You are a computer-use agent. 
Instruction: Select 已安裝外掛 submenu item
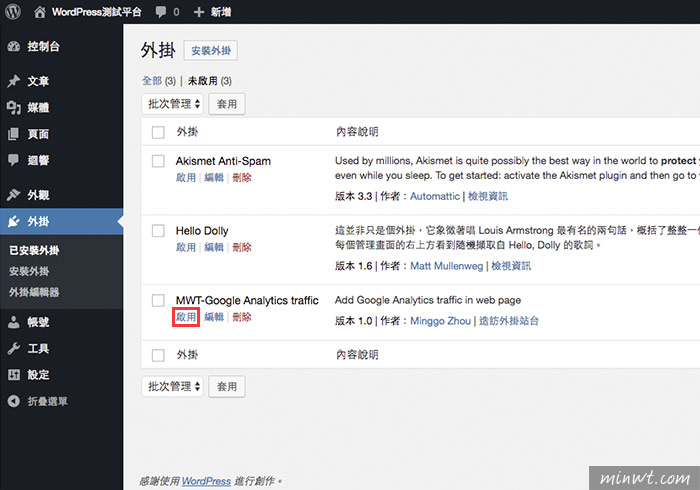(34, 250)
